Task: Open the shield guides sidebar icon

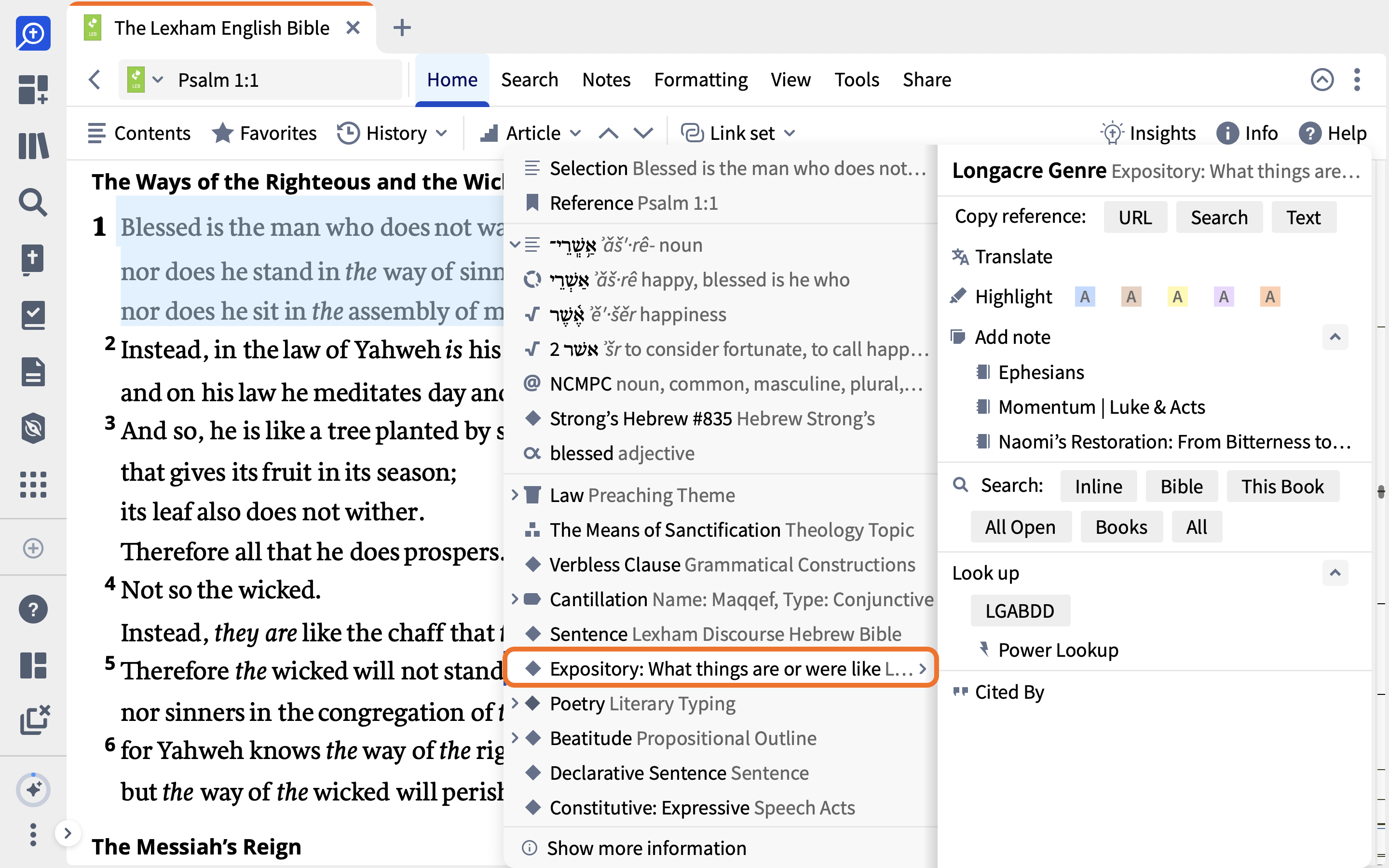Action: [33, 428]
